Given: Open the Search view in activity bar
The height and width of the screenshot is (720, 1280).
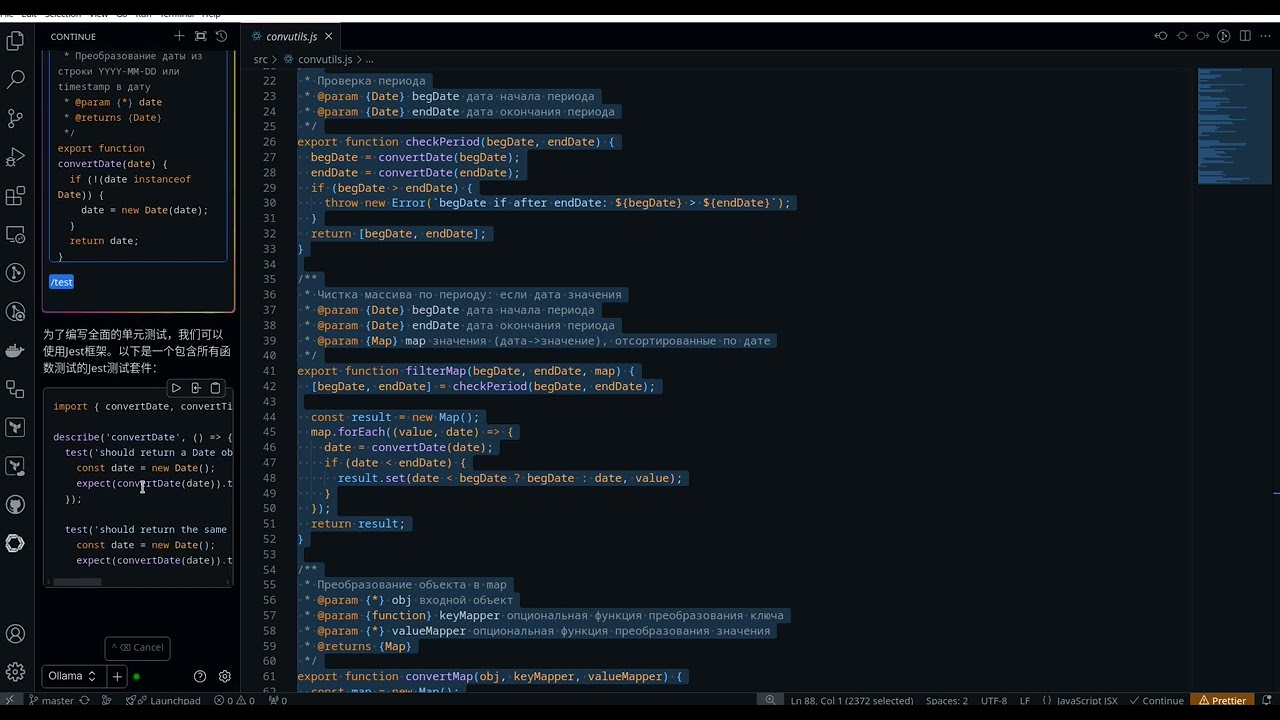Looking at the screenshot, I should [15, 79].
